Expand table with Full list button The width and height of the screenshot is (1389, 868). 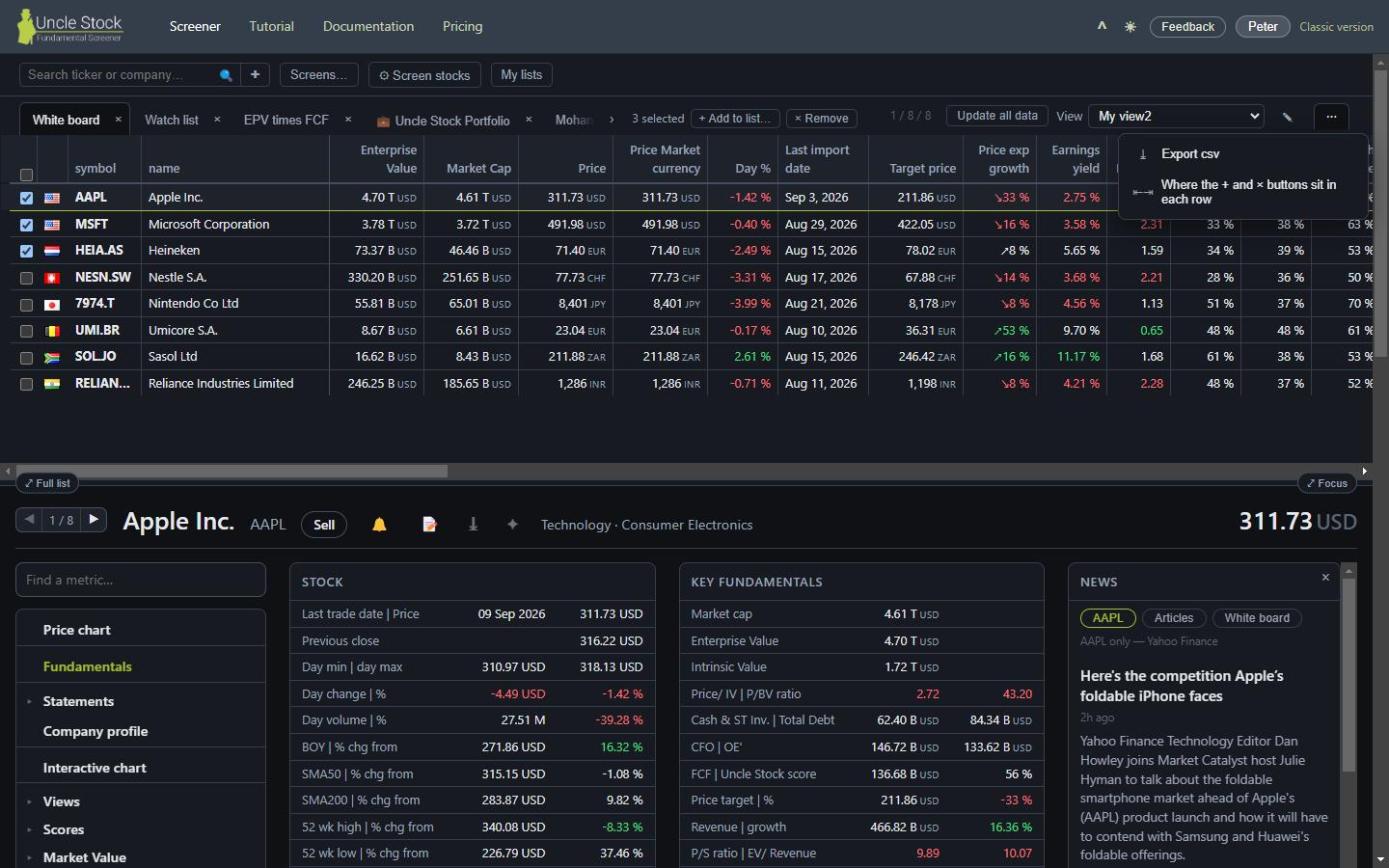click(47, 483)
